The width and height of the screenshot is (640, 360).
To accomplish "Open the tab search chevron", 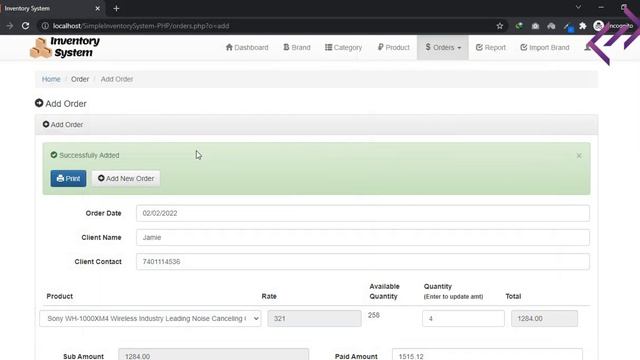I will tap(578, 7).
